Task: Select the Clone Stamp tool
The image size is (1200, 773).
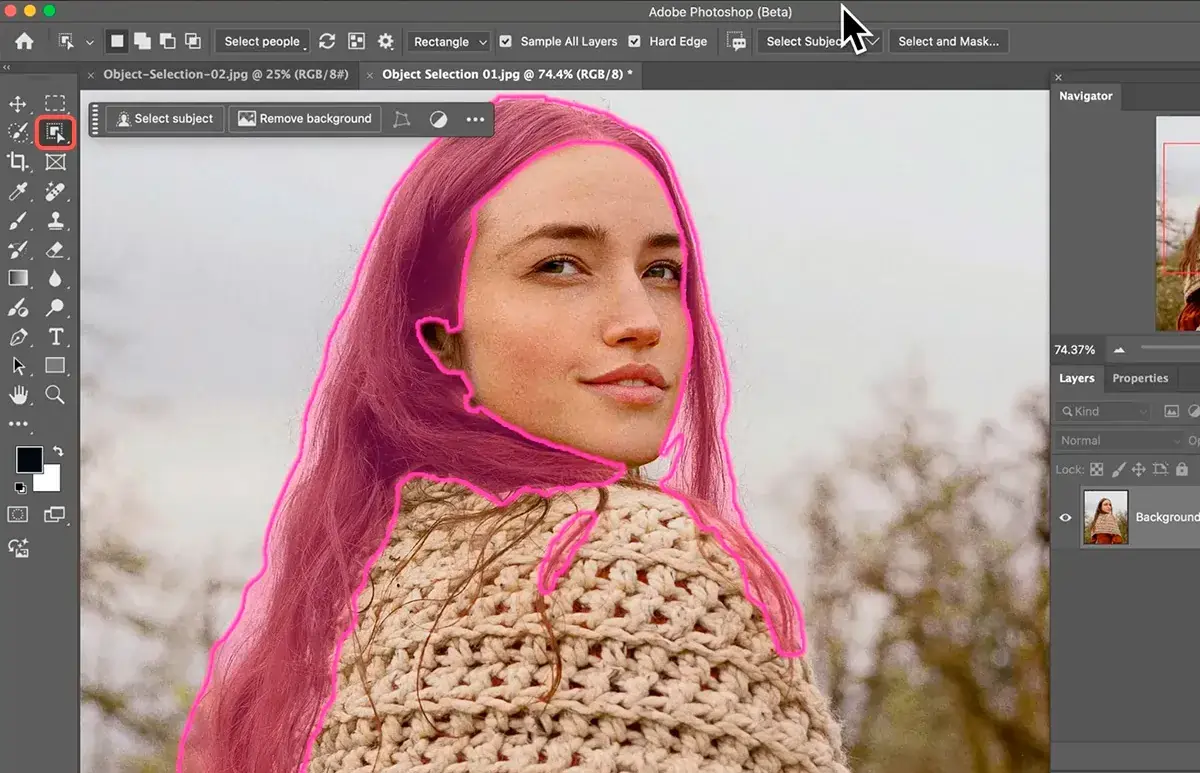Action: [55, 220]
